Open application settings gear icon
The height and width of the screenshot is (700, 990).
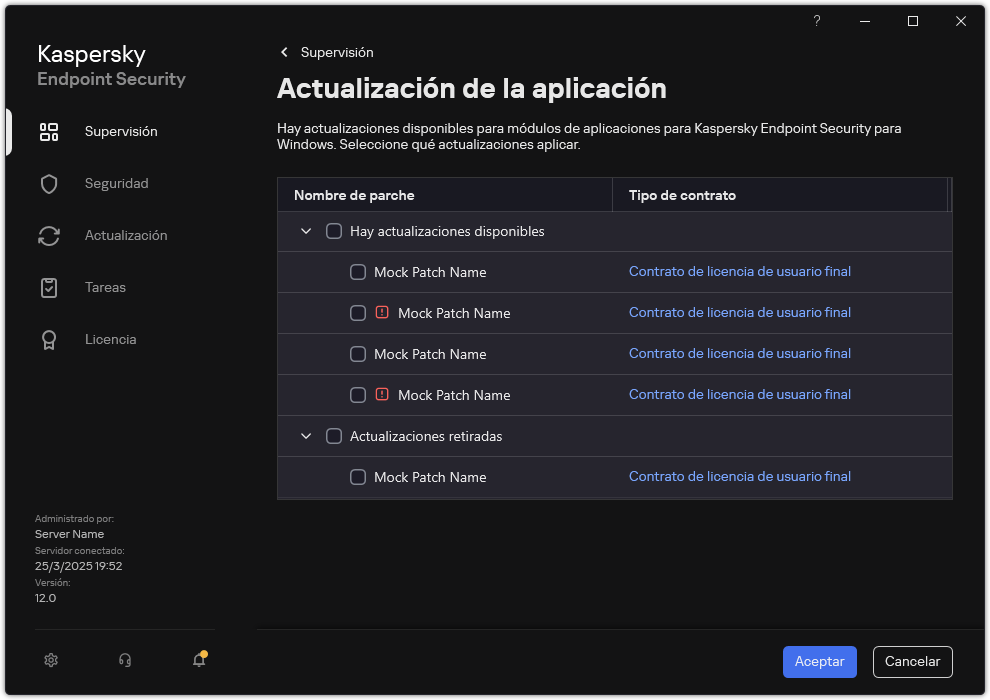click(51, 660)
